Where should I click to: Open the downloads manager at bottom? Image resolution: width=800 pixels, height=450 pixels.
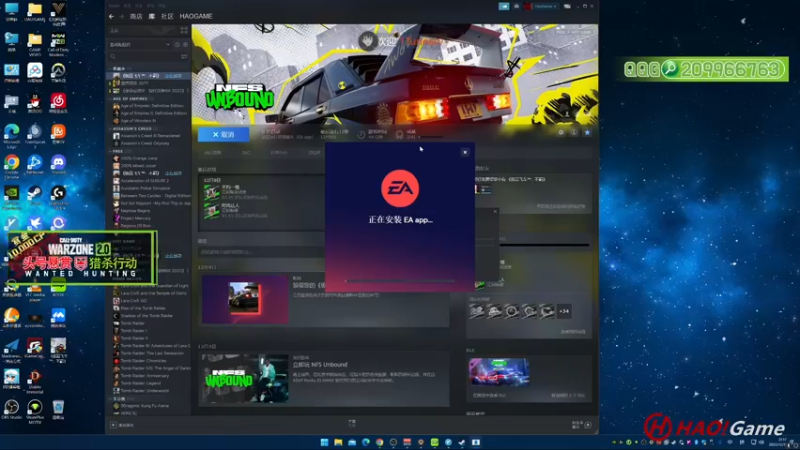[x=352, y=423]
